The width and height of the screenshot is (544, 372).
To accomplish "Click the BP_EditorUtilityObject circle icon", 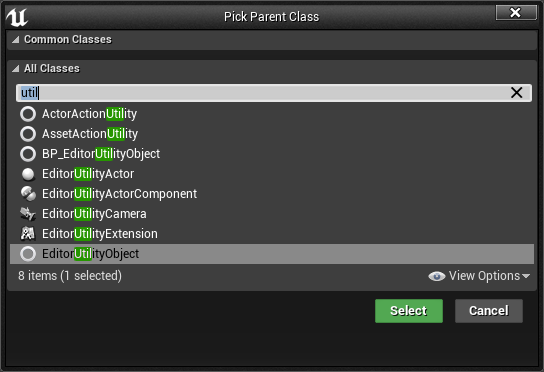I will (x=28, y=154).
